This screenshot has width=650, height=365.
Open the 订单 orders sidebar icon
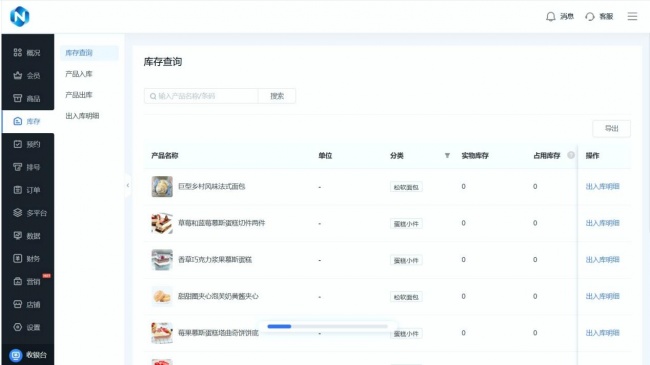pos(17,190)
